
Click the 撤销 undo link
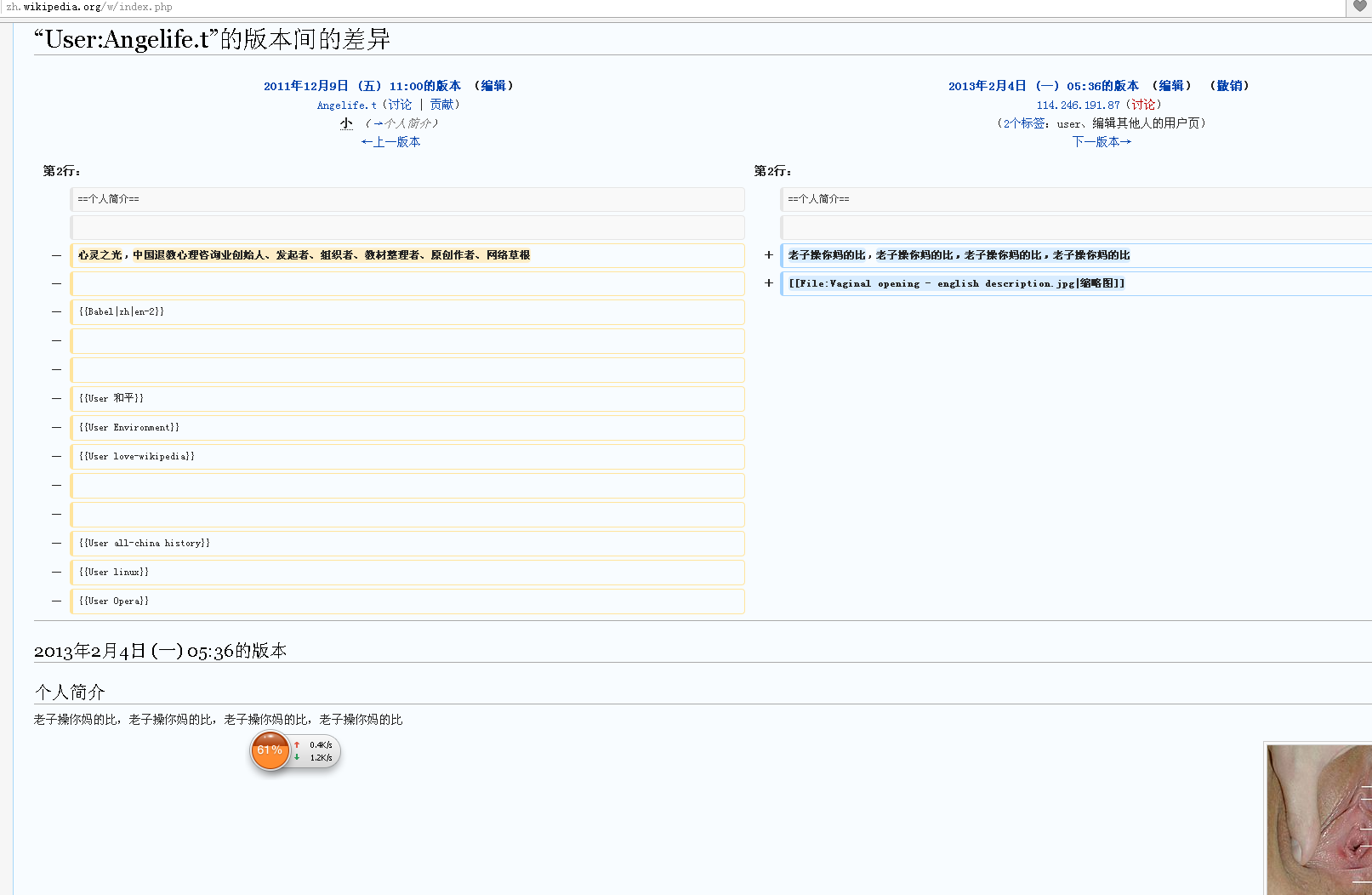pyautogui.click(x=1228, y=85)
